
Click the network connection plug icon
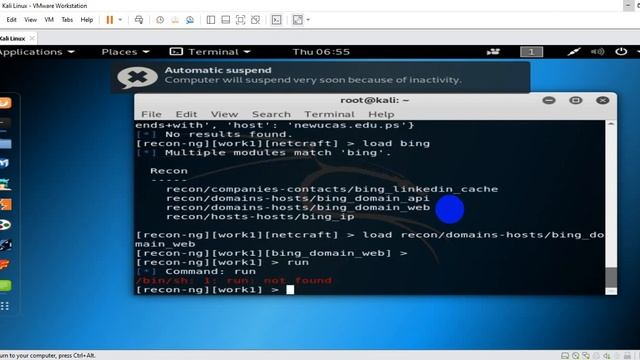tap(574, 52)
